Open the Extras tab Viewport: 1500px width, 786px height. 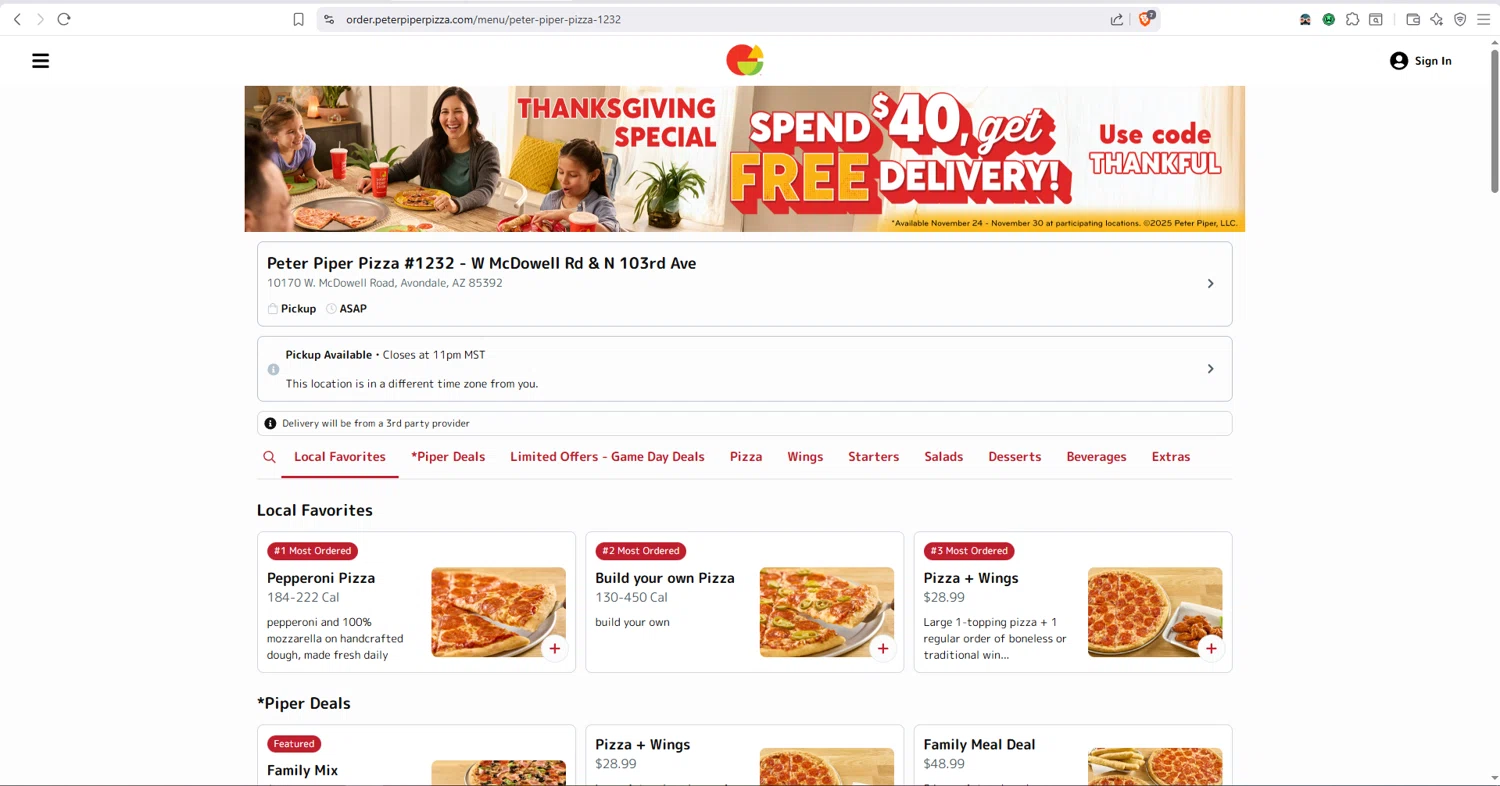[x=1171, y=457]
